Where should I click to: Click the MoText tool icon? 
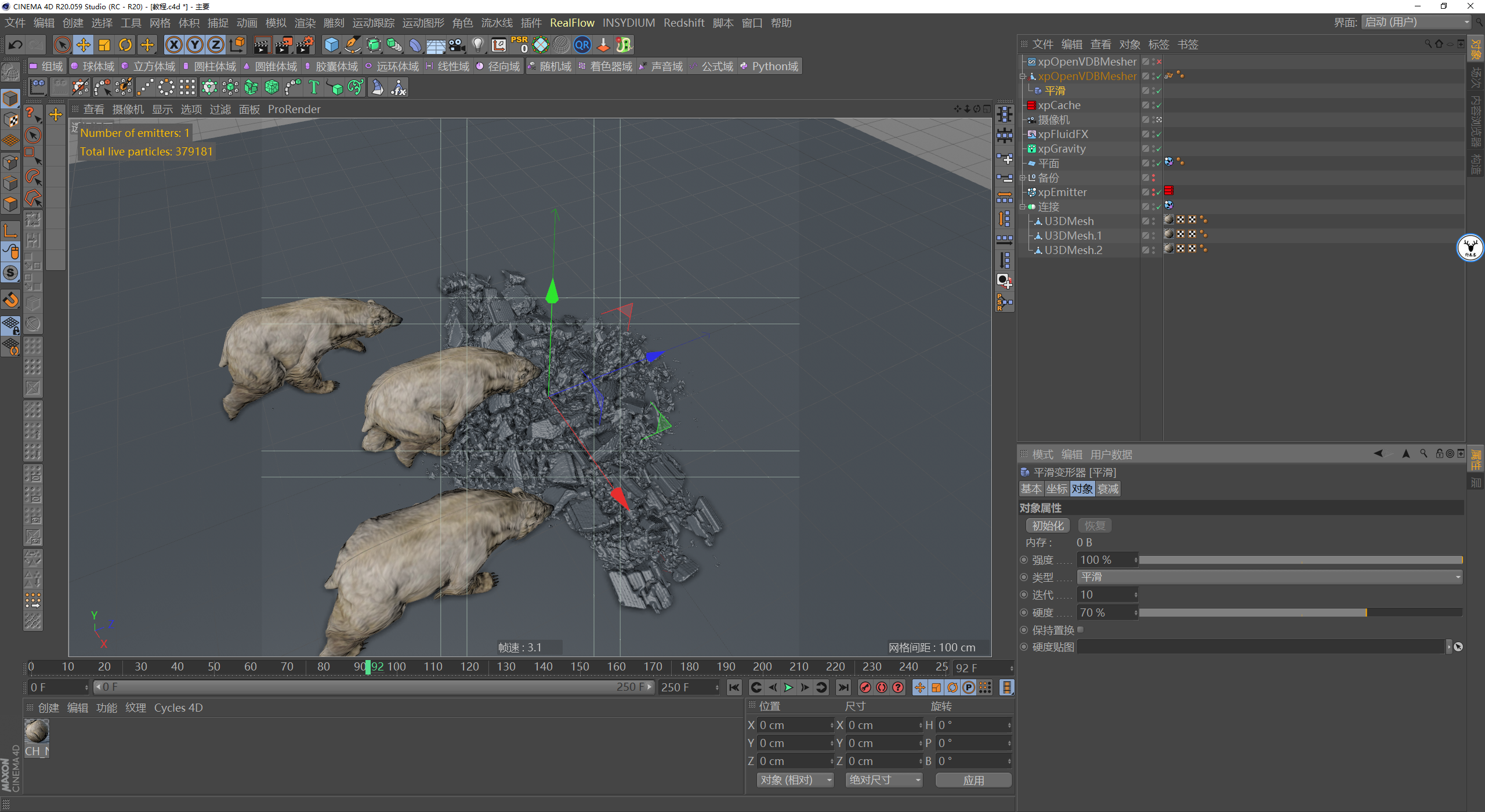pyautogui.click(x=314, y=88)
